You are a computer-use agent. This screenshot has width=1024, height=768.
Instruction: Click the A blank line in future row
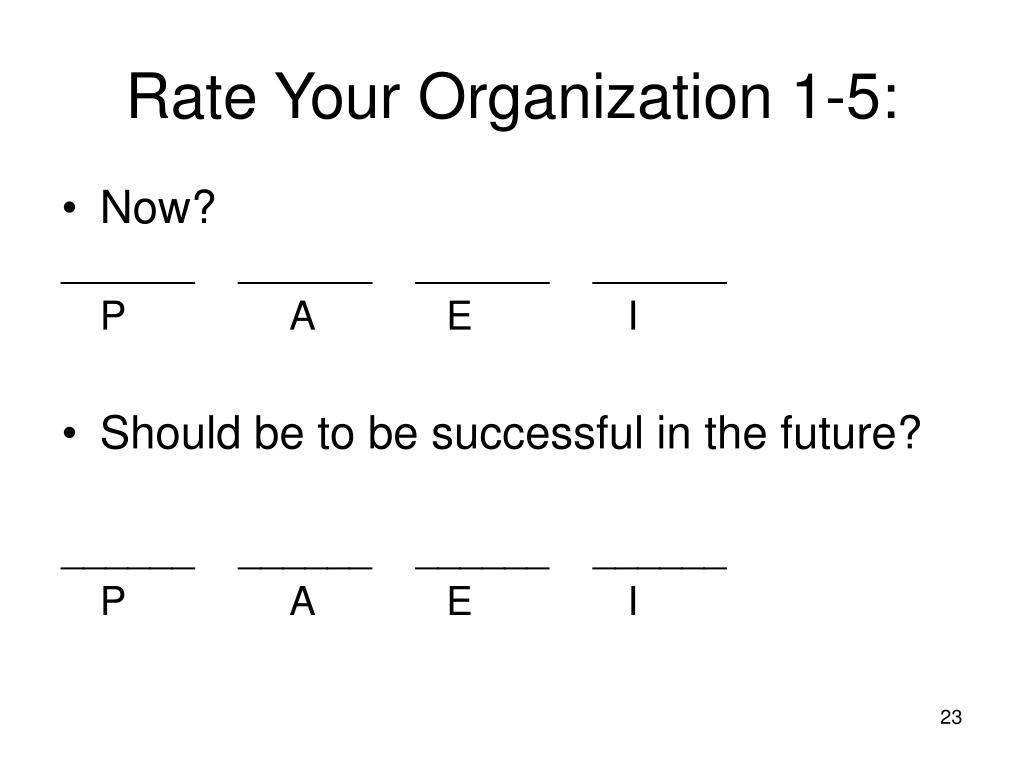(x=305, y=568)
